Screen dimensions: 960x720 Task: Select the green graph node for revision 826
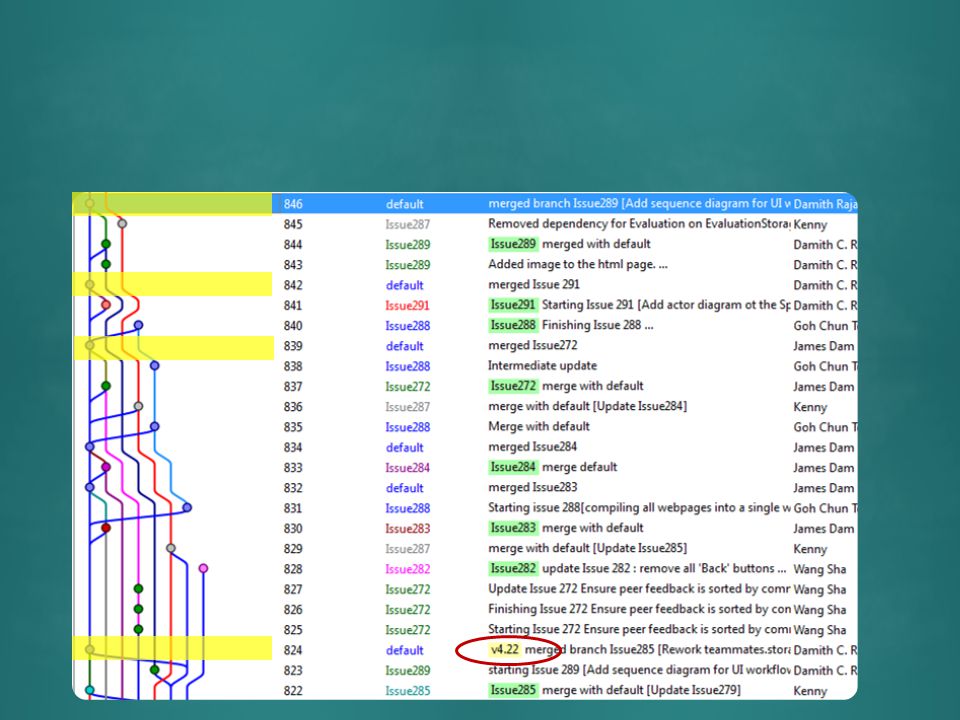pyautogui.click(x=138, y=609)
